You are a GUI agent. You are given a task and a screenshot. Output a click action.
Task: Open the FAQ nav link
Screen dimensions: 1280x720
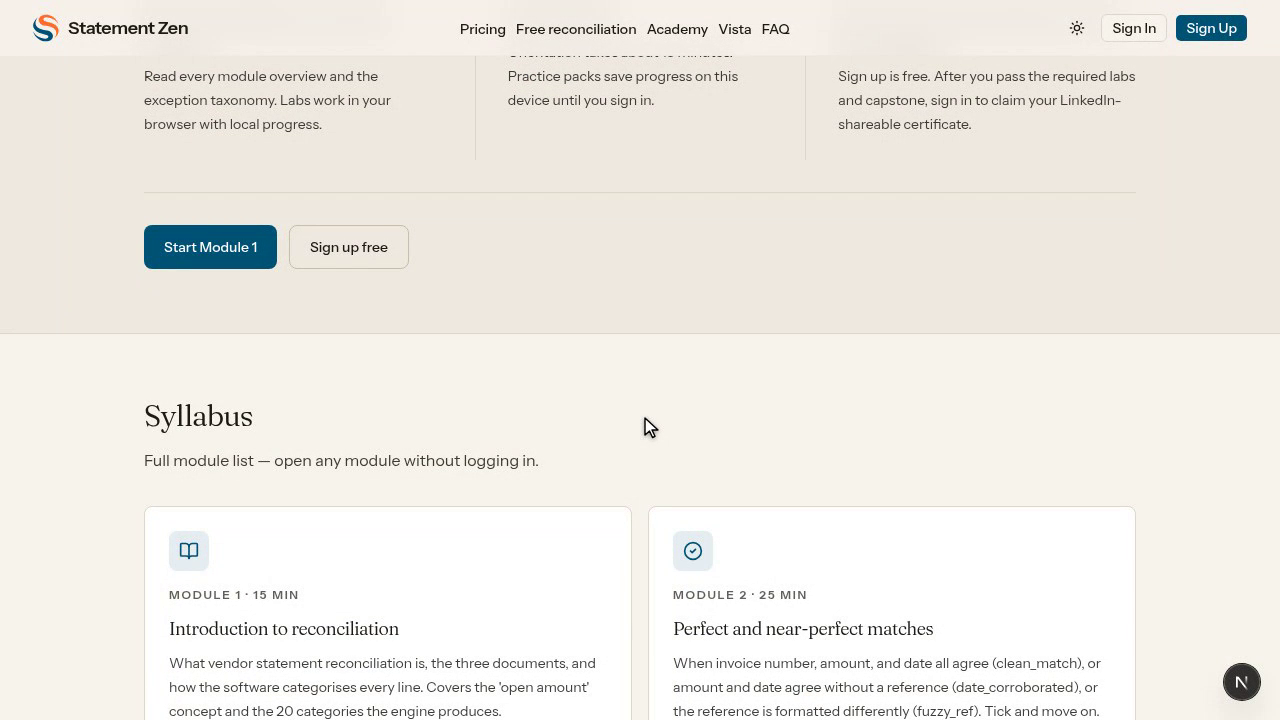(775, 29)
